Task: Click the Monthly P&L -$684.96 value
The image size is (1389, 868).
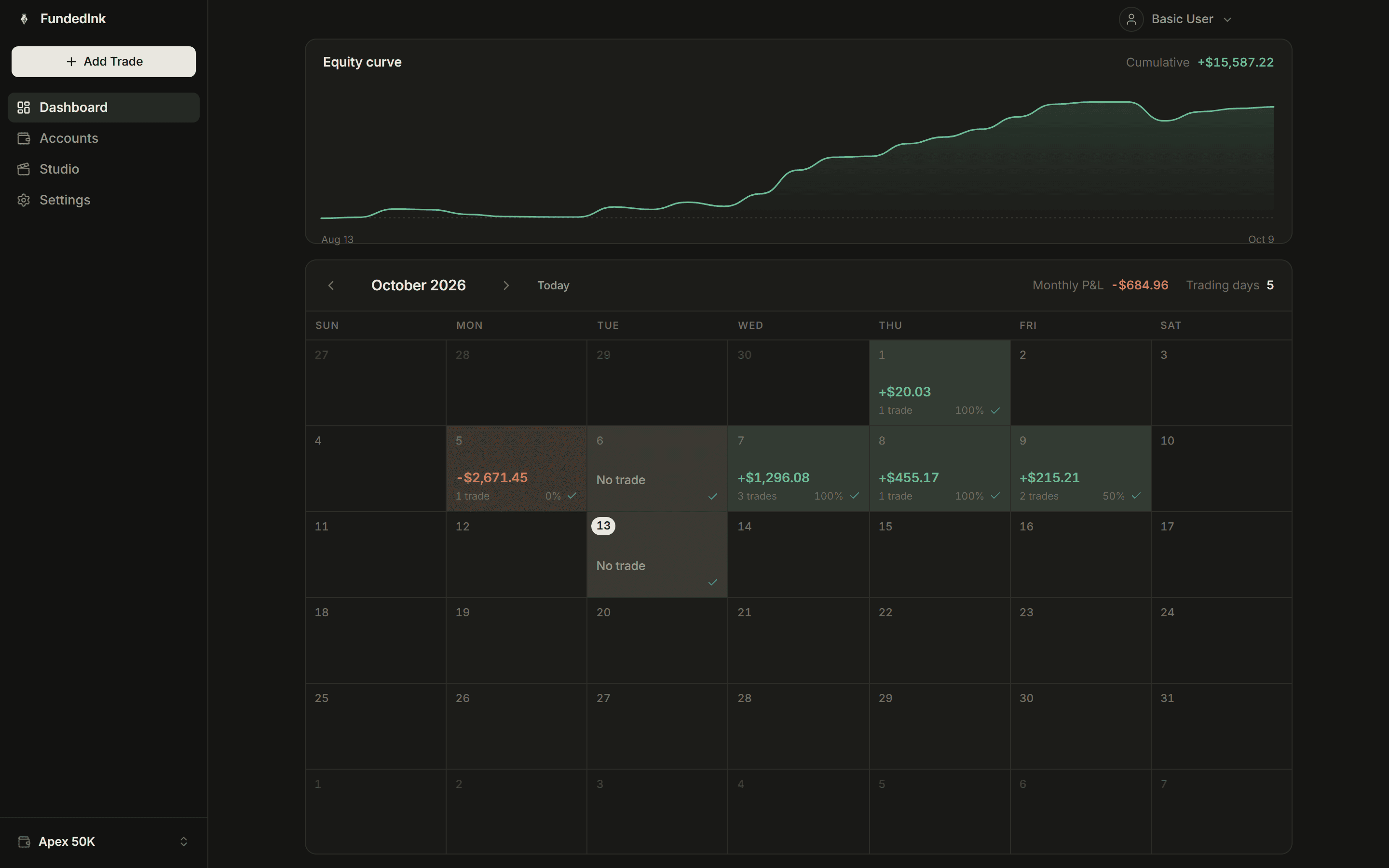Action: coord(1140,285)
